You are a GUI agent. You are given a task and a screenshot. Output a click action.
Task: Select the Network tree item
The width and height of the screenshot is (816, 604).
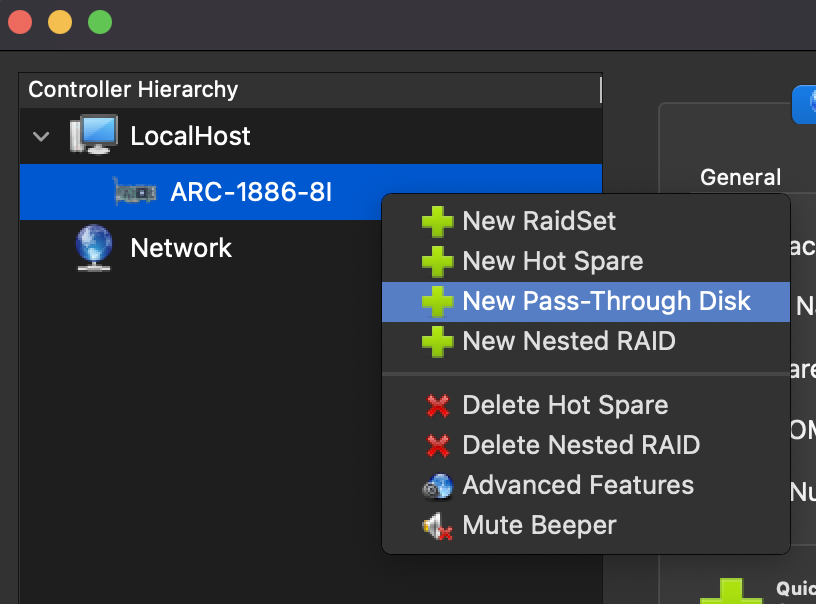point(181,248)
